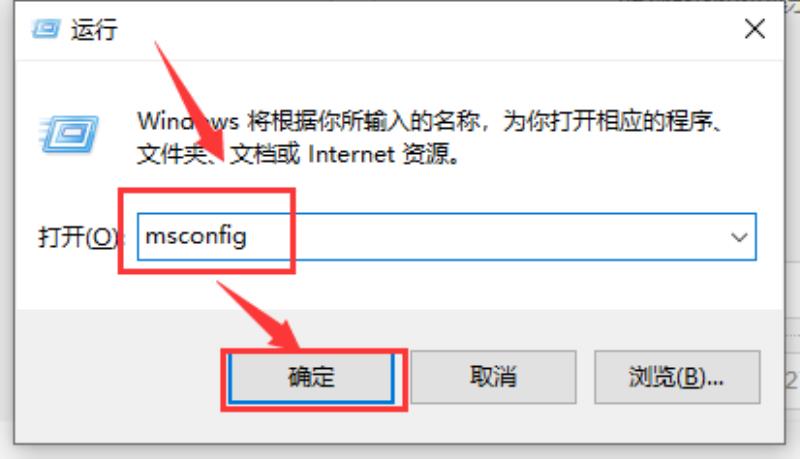Open file browser with 浏览(B)...
The image size is (800, 459).
click(677, 377)
